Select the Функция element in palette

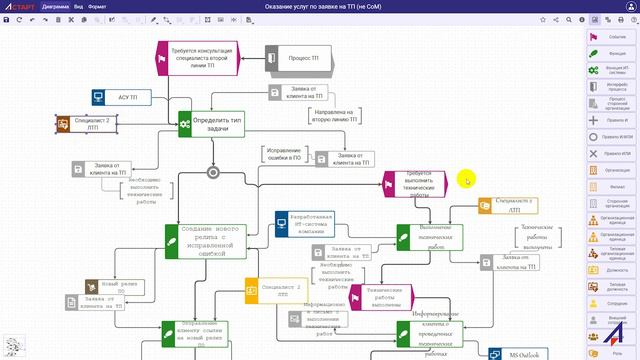[x=611, y=53]
